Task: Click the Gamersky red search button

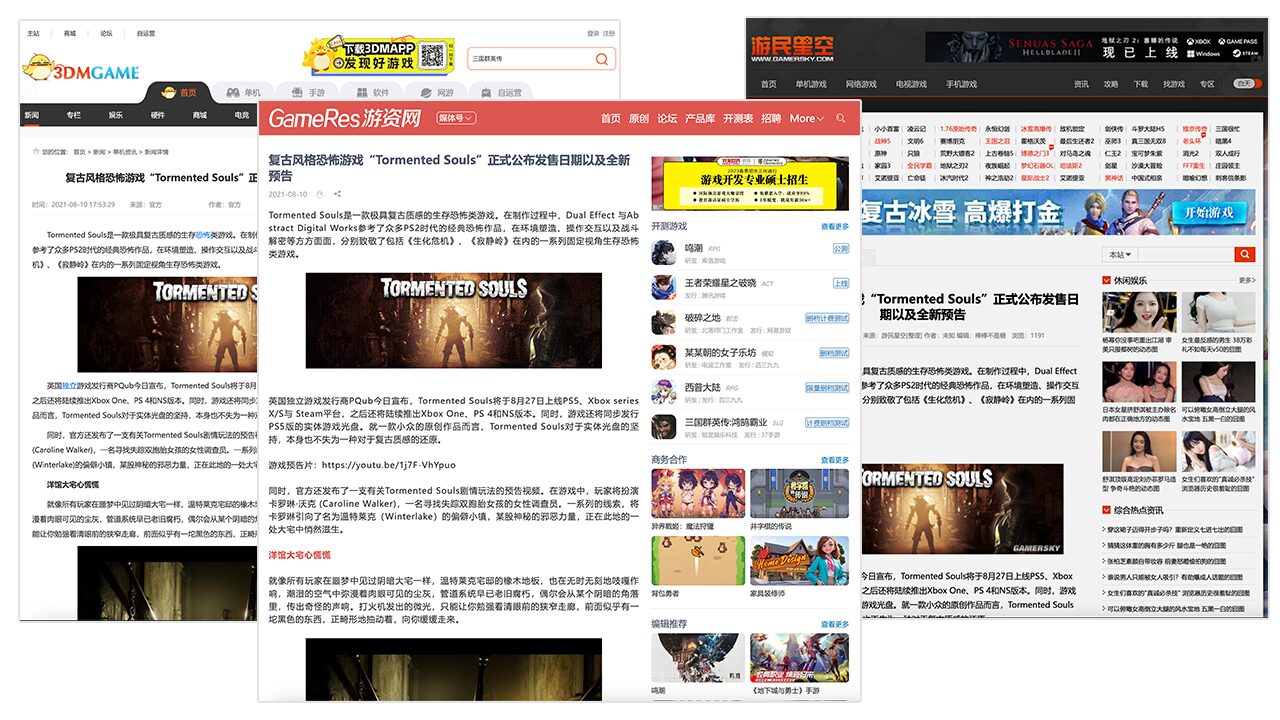Action: click(1244, 254)
